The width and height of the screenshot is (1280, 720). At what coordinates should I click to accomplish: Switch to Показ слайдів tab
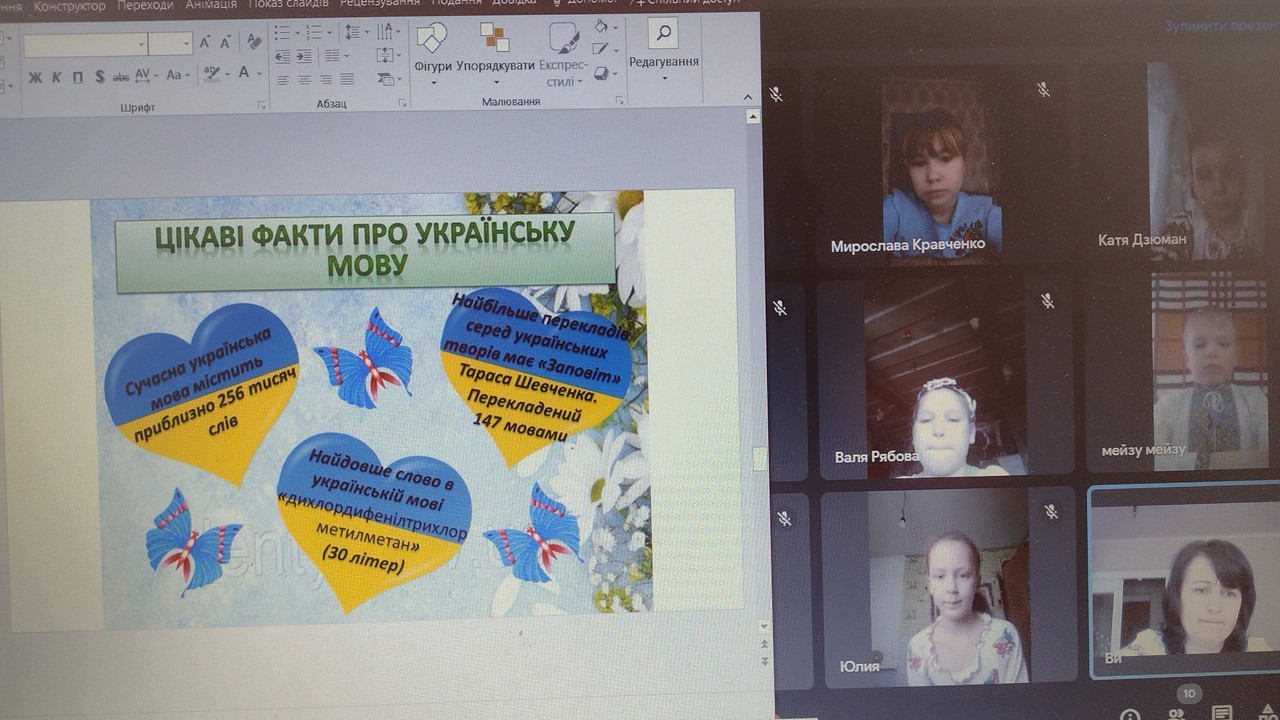288,5
